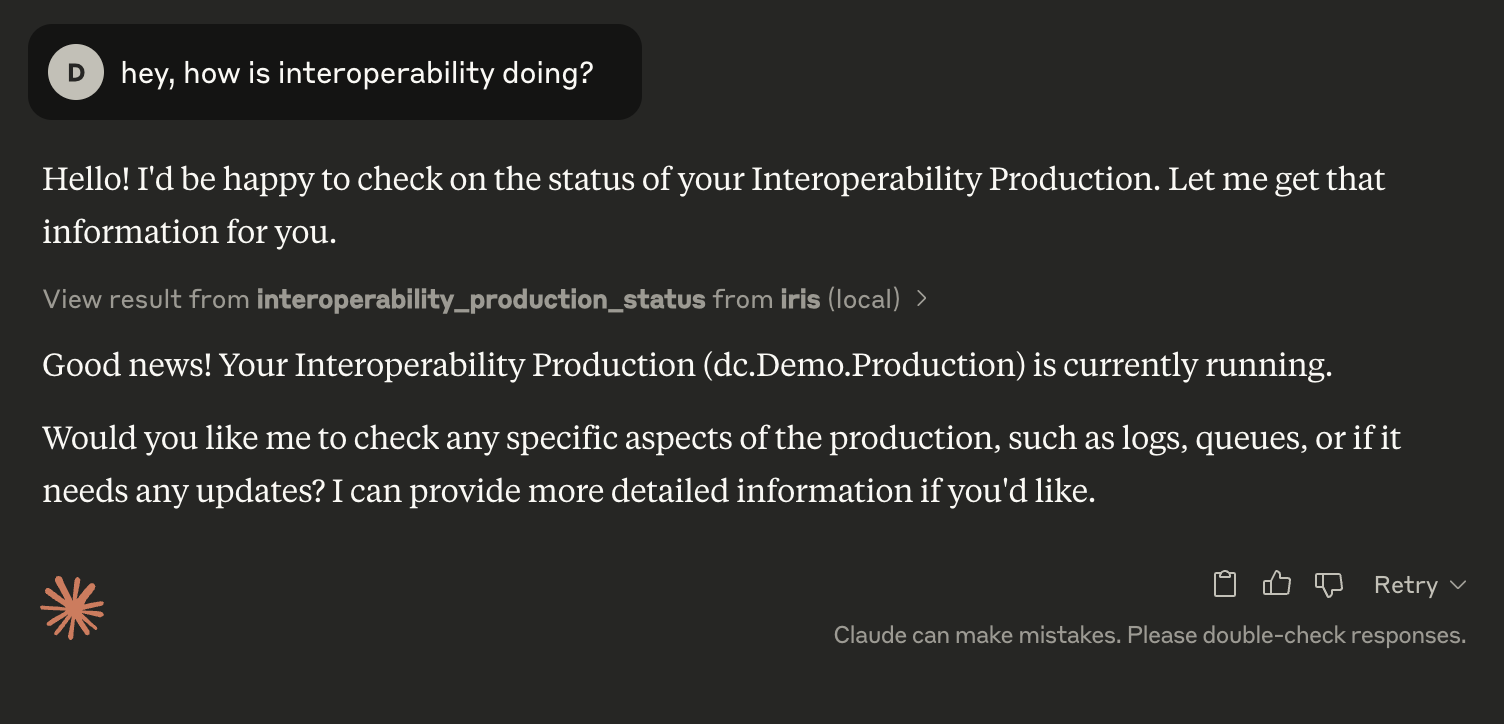Viewport: 1504px width, 724px height.
Task: Open the Retry dropdown arrow
Action: click(1457, 585)
